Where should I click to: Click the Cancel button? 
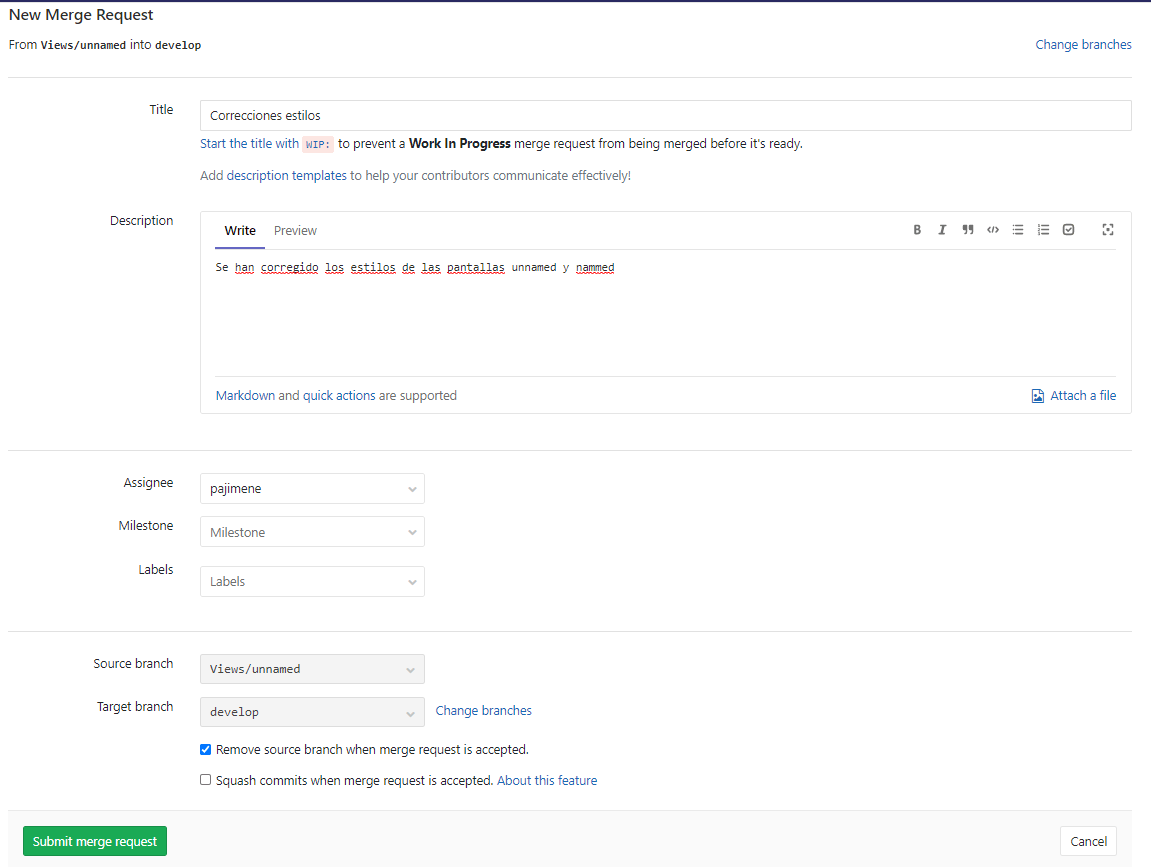[1087, 841]
